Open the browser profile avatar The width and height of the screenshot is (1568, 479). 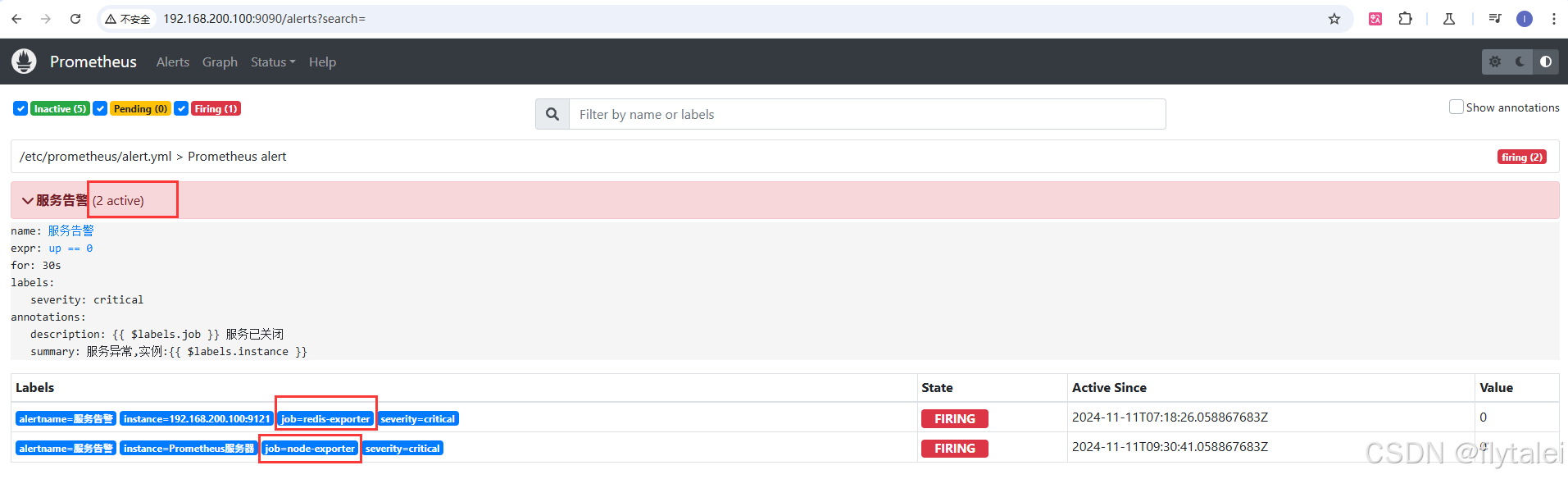tap(1525, 19)
